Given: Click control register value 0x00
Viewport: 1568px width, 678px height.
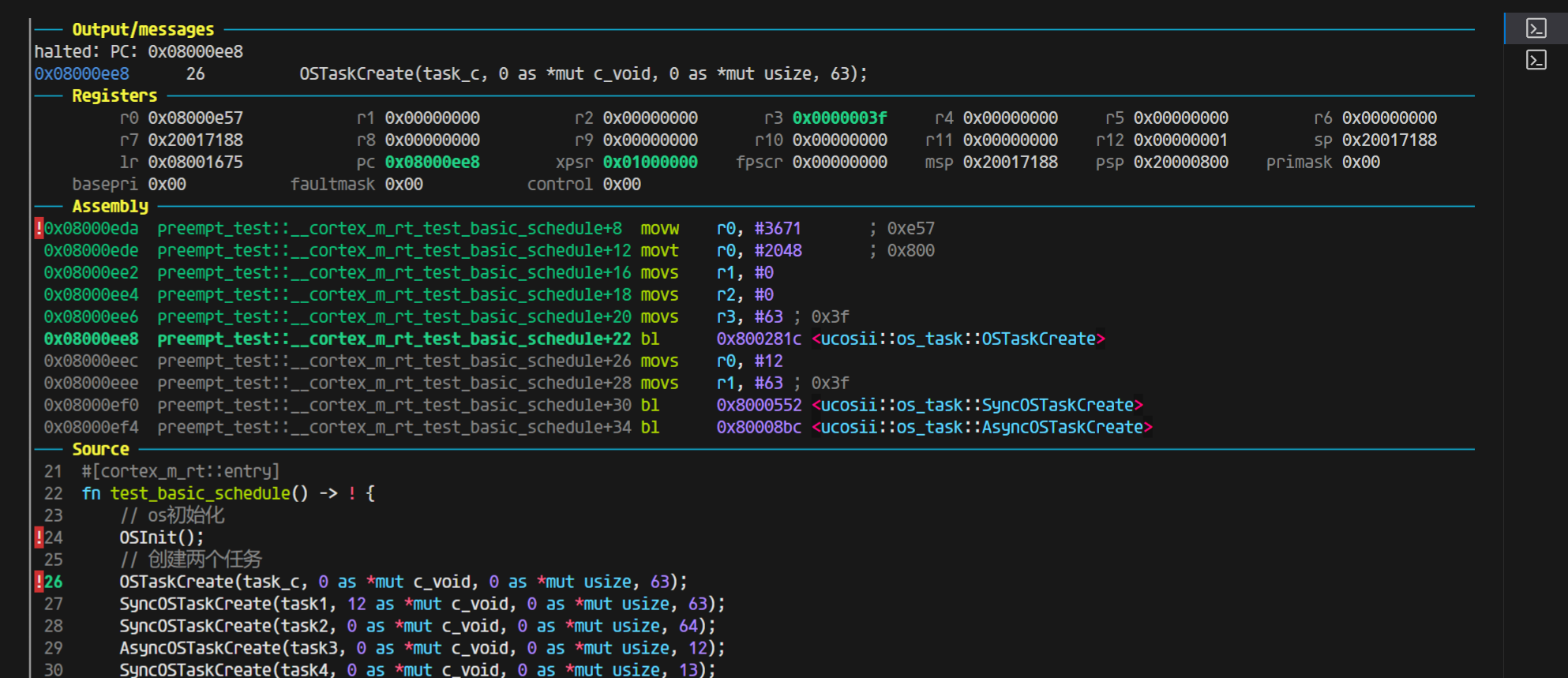Looking at the screenshot, I should pyautogui.click(x=621, y=184).
